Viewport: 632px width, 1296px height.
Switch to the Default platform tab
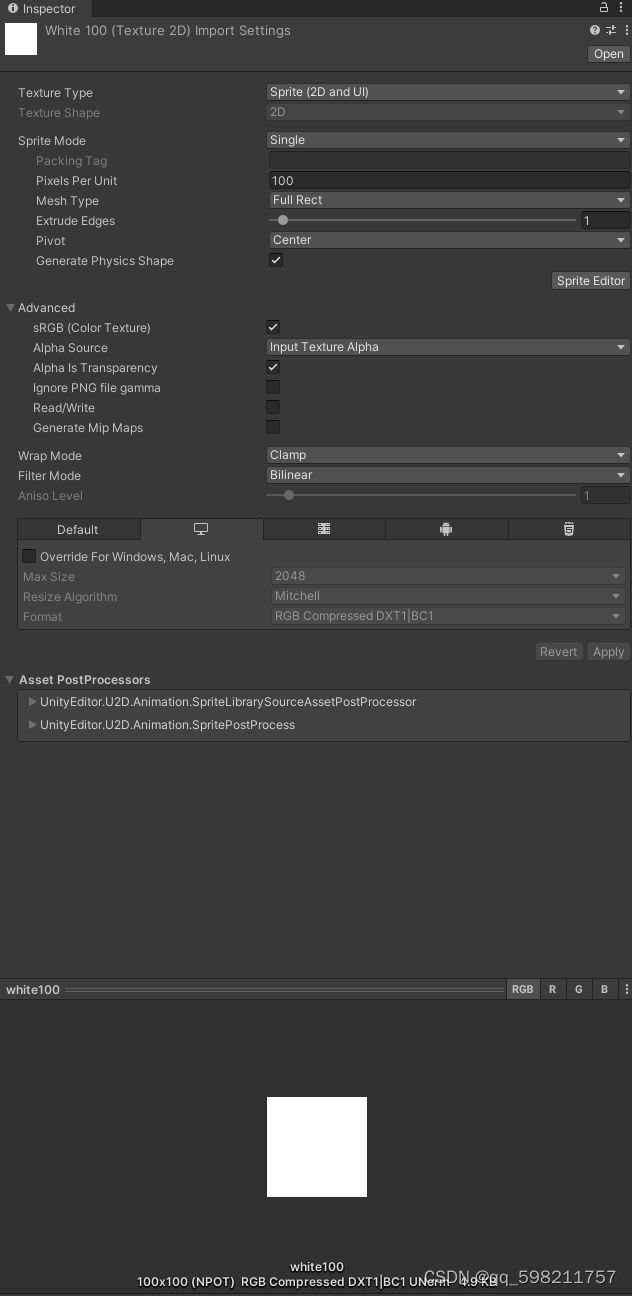[x=79, y=529]
